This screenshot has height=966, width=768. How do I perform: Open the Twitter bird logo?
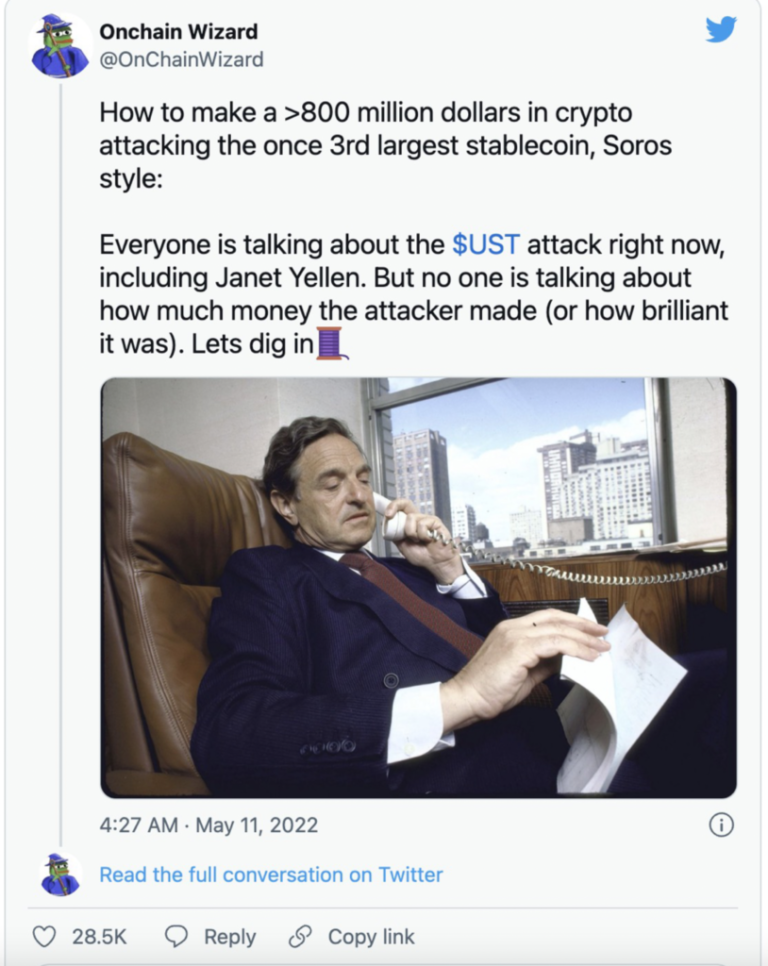[x=720, y=30]
